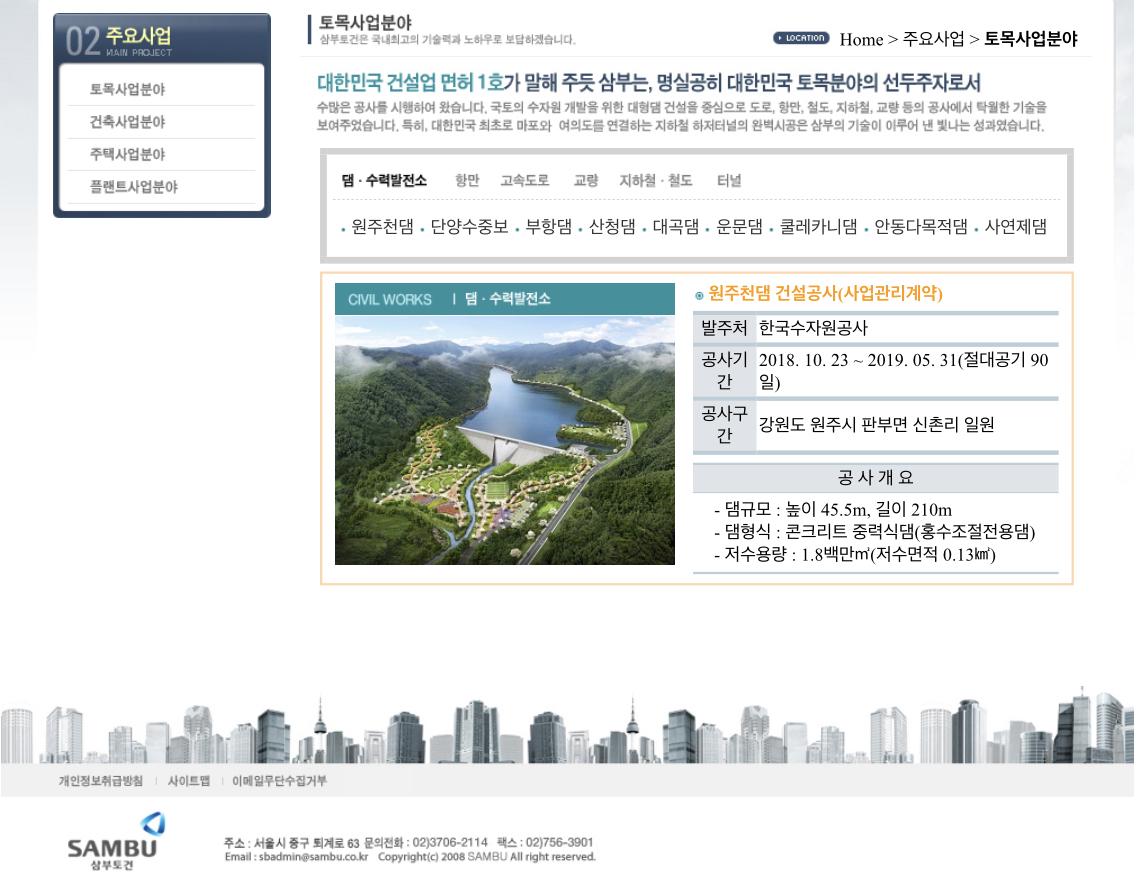The image size is (1134, 888).
Task: Open the 운문댐 project link
Action: click(x=739, y=227)
